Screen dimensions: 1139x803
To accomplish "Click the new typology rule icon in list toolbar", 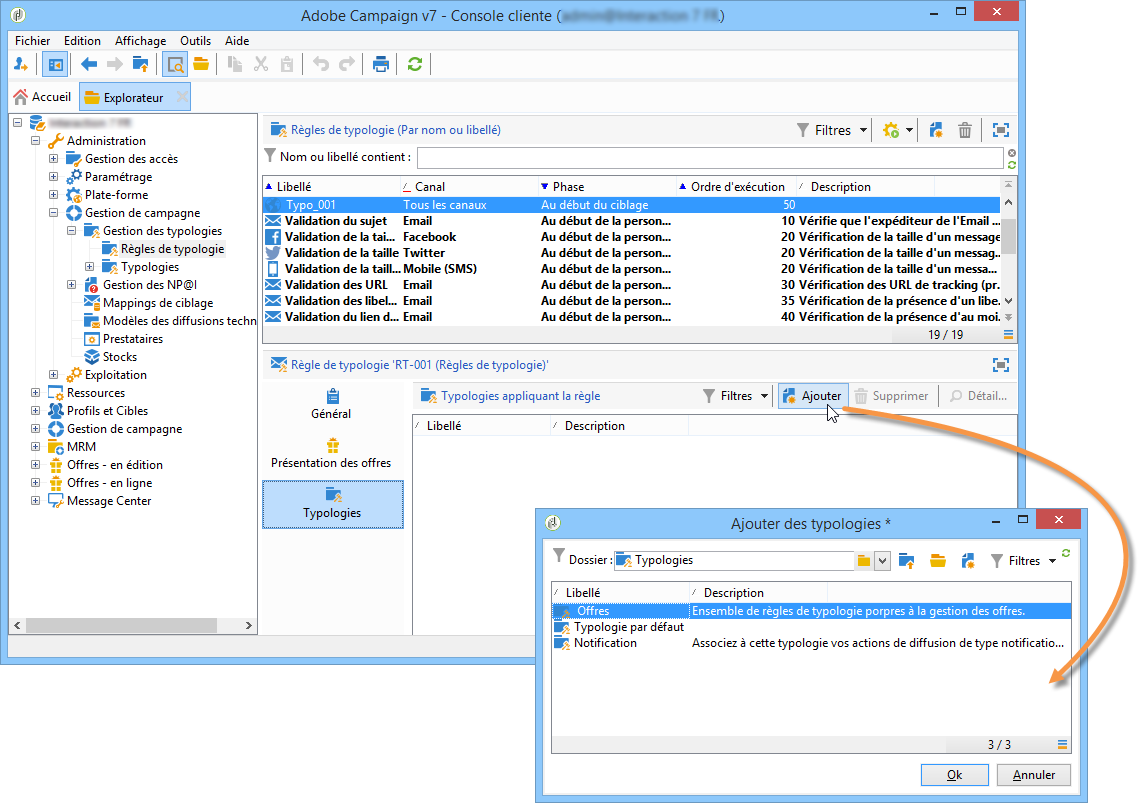I will pyautogui.click(x=936, y=131).
